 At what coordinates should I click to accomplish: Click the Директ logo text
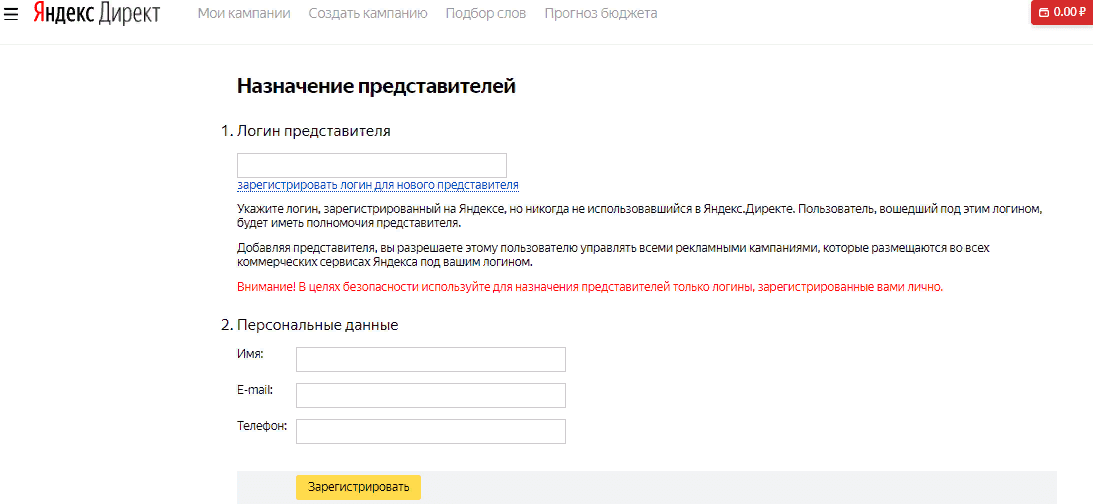tap(129, 14)
